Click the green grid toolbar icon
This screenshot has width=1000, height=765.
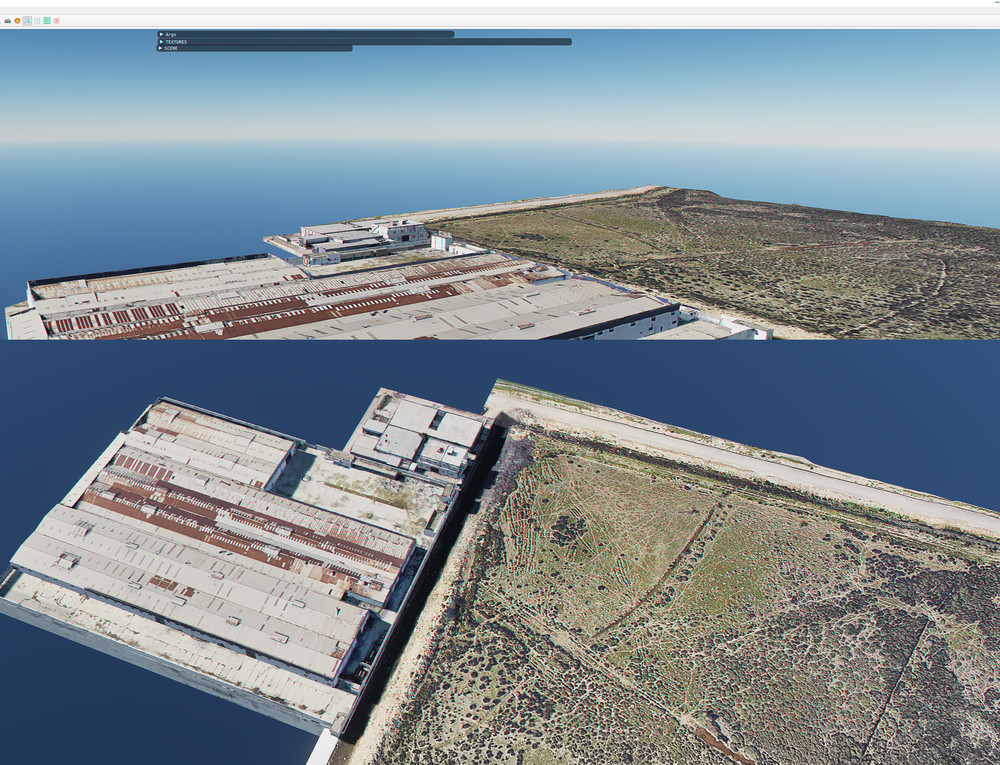[47, 21]
